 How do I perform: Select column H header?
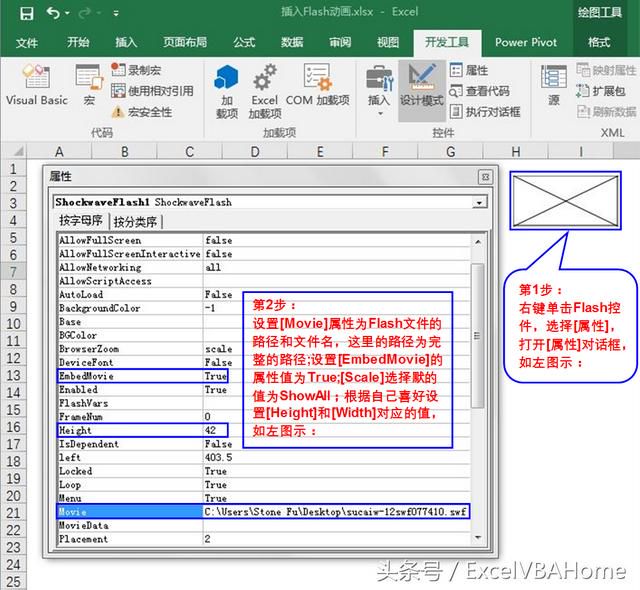click(516, 152)
